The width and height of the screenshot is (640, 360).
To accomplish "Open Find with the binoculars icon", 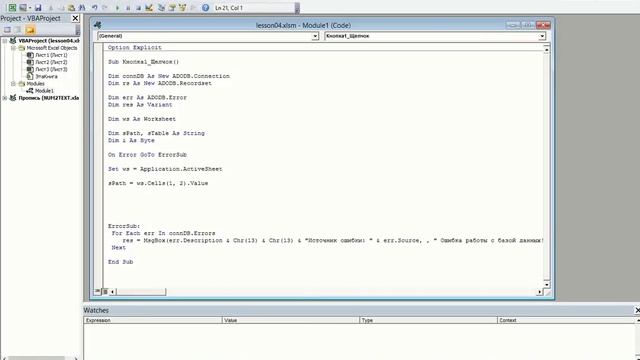I will (x=82, y=8).
